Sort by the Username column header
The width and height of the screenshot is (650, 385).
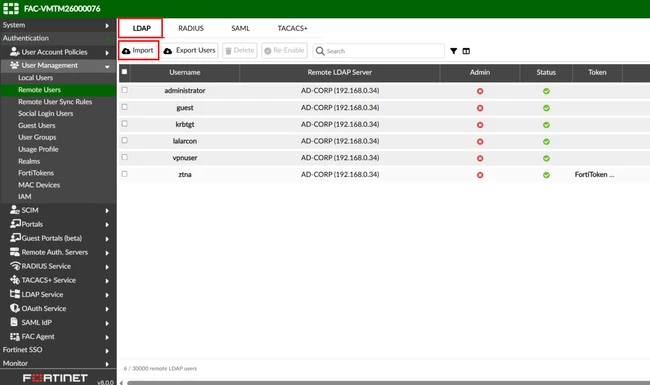click(x=185, y=72)
